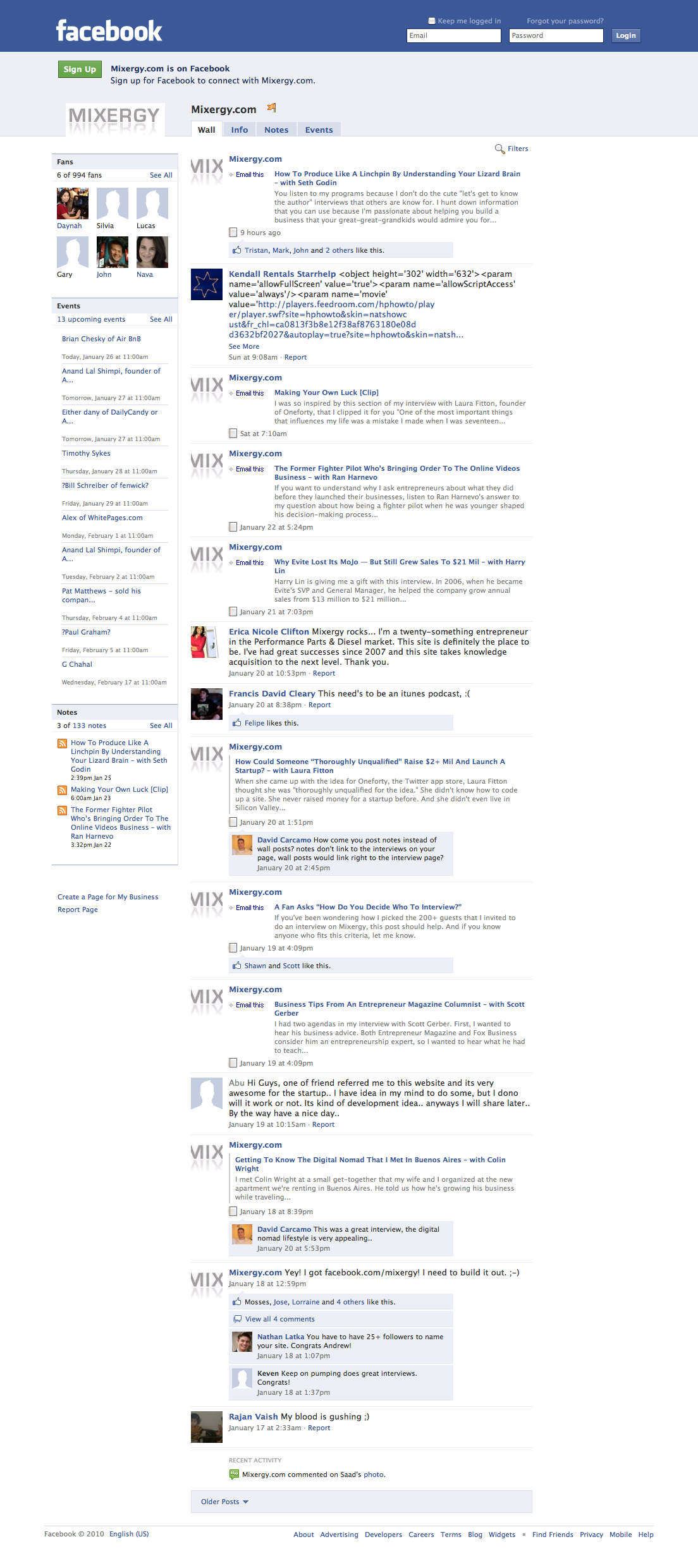Click the Kendall Rentals star profile icon
The width and height of the screenshot is (698, 1568).
point(206,284)
